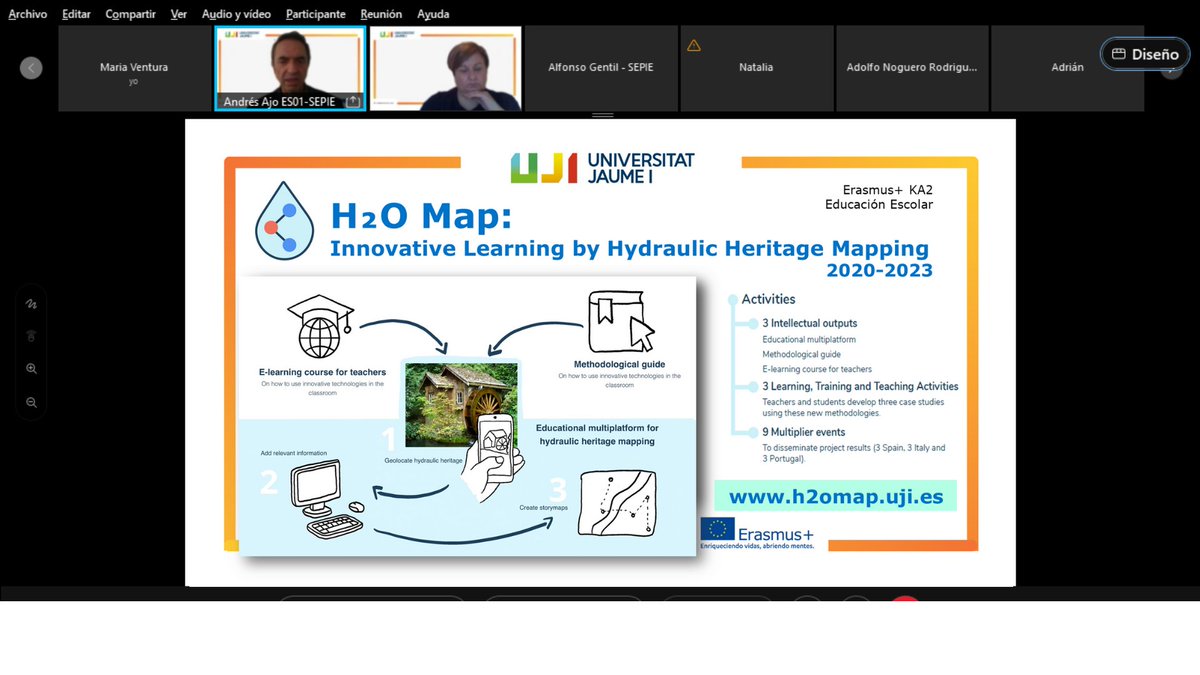Image resolution: width=1200 pixels, height=675 pixels.
Task: Click www.h2omap.uji.es link on slide
Action: pyautogui.click(x=836, y=497)
